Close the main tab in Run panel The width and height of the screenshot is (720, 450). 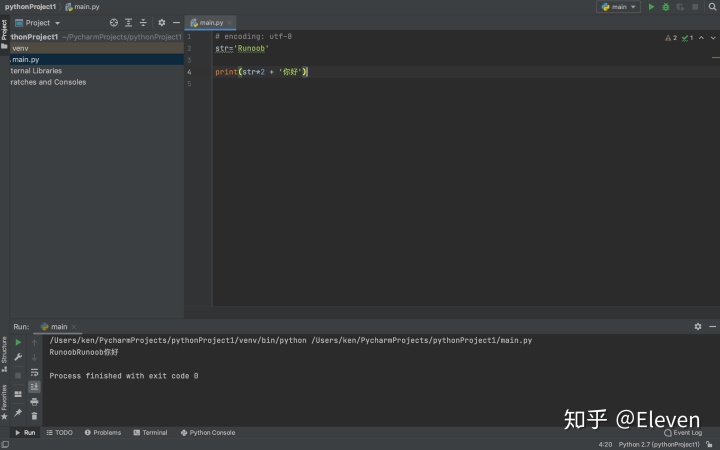74,327
